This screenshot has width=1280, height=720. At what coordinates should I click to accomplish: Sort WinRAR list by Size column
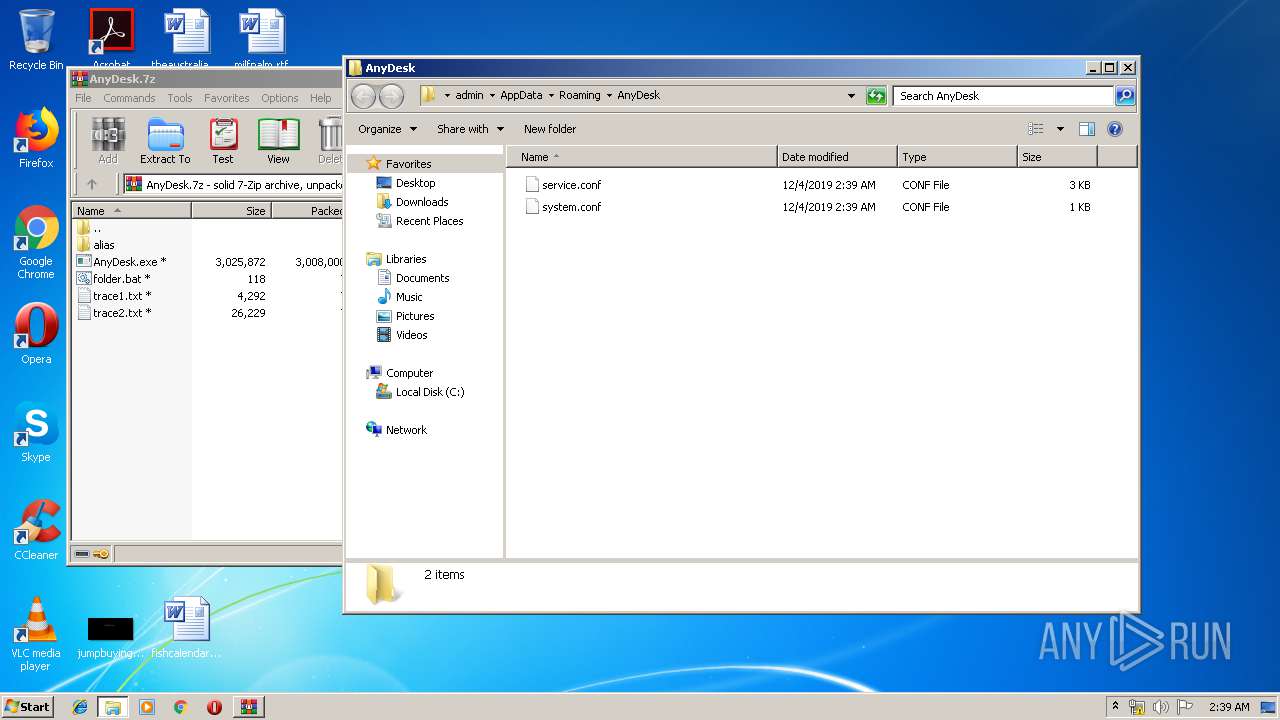pyautogui.click(x=231, y=211)
